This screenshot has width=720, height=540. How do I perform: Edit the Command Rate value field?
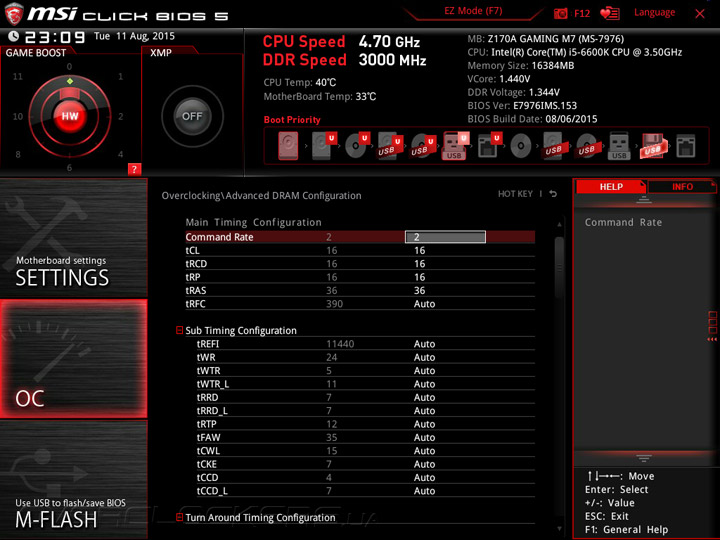pyautogui.click(x=445, y=237)
